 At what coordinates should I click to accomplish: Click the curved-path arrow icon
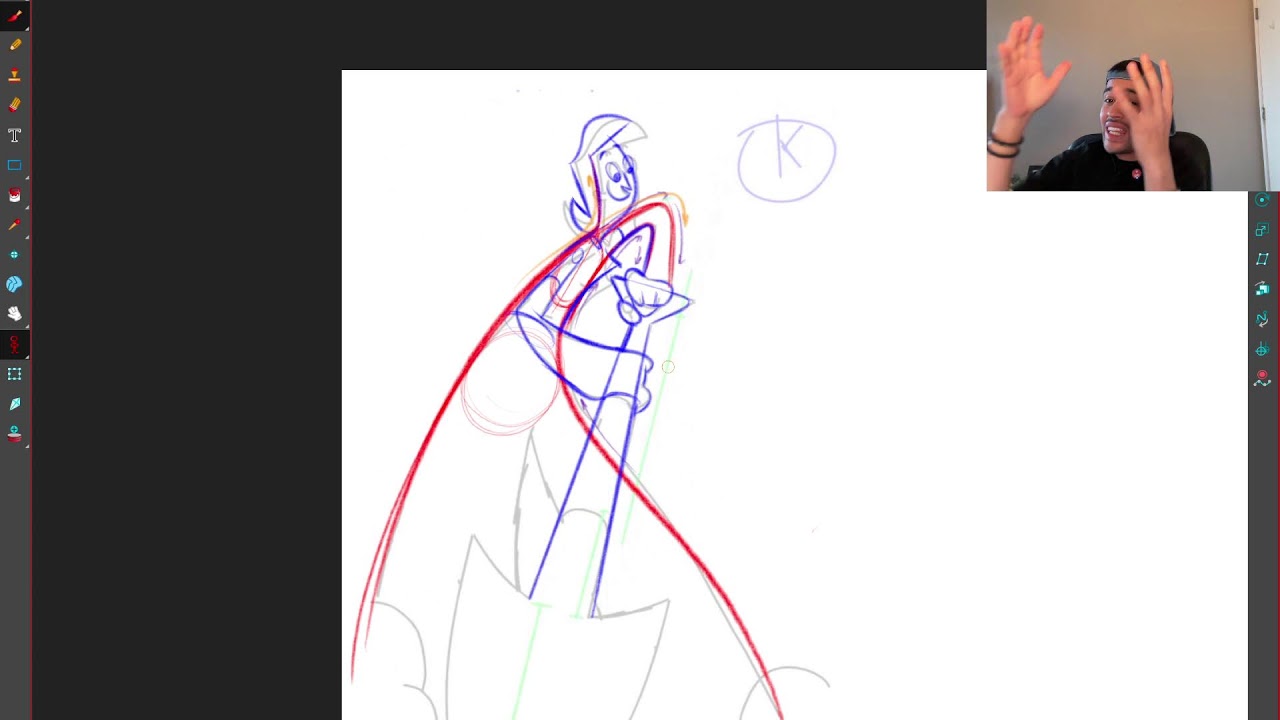pyautogui.click(x=1262, y=319)
